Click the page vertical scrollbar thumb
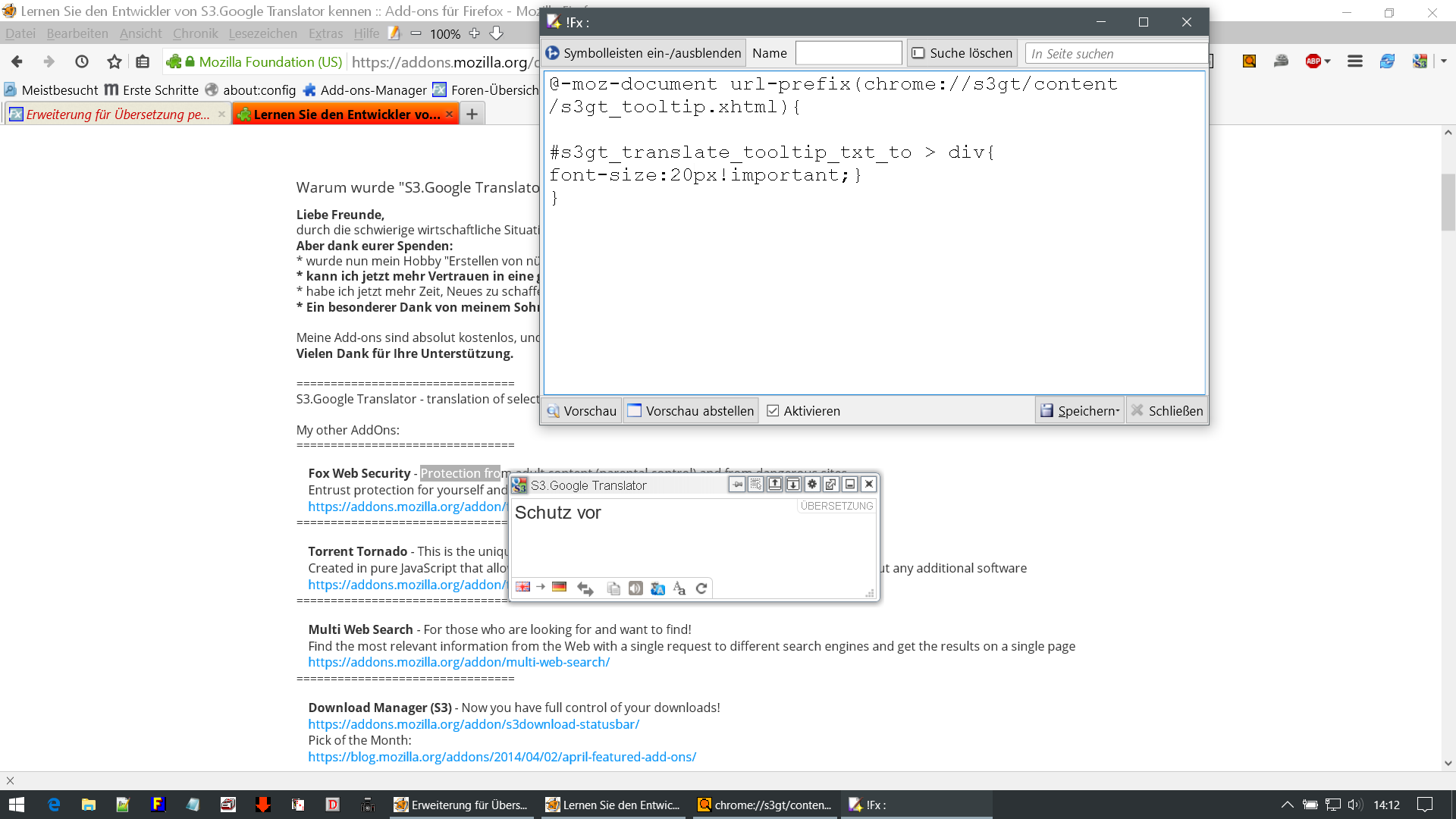 1448,202
